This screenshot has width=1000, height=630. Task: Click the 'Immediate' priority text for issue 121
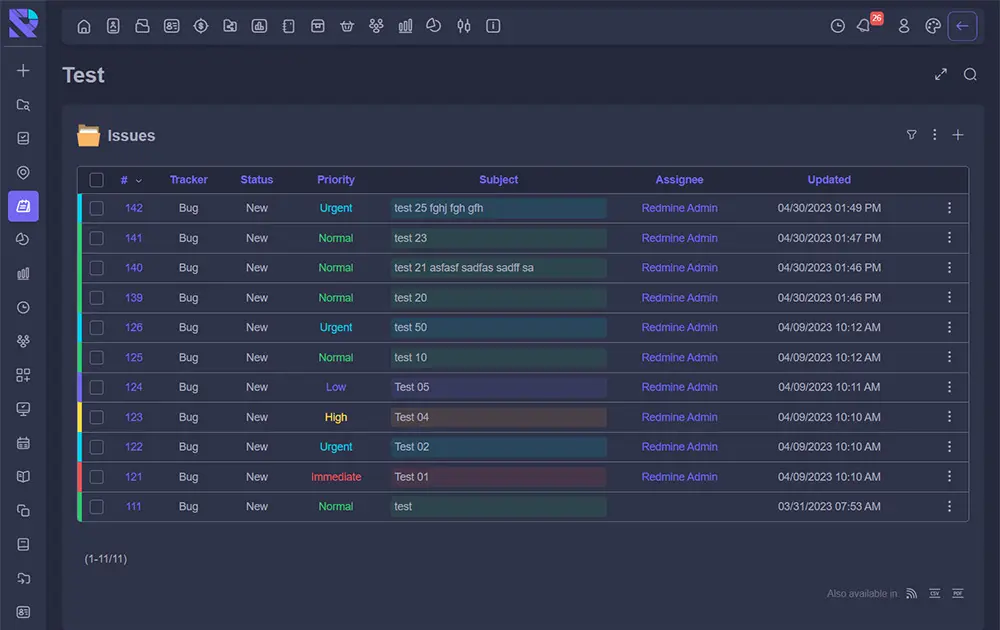pos(336,476)
